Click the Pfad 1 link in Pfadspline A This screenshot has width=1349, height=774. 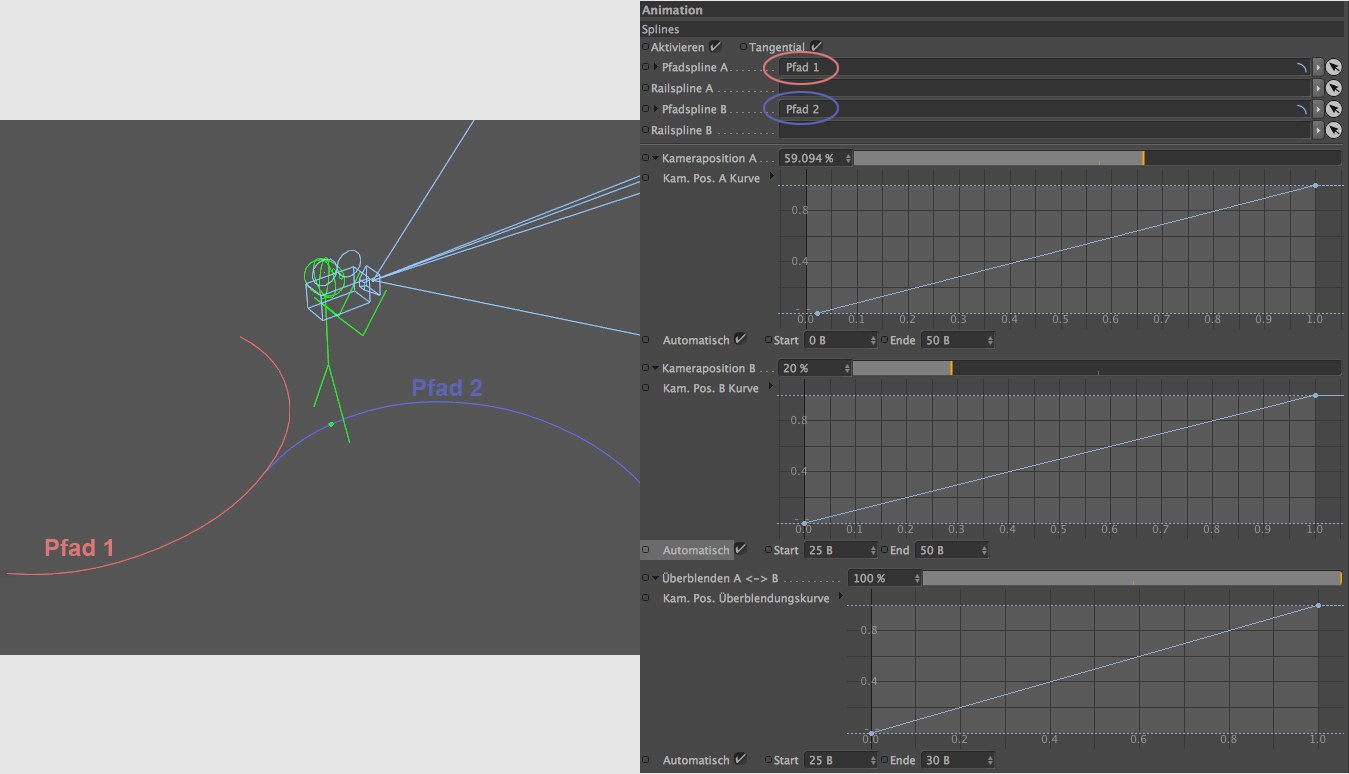[802, 67]
